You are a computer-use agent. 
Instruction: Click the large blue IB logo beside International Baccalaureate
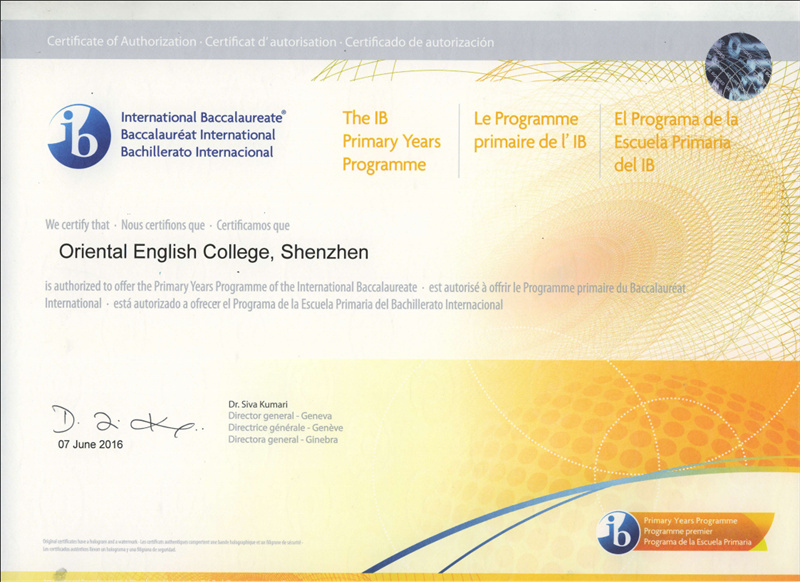point(79,136)
